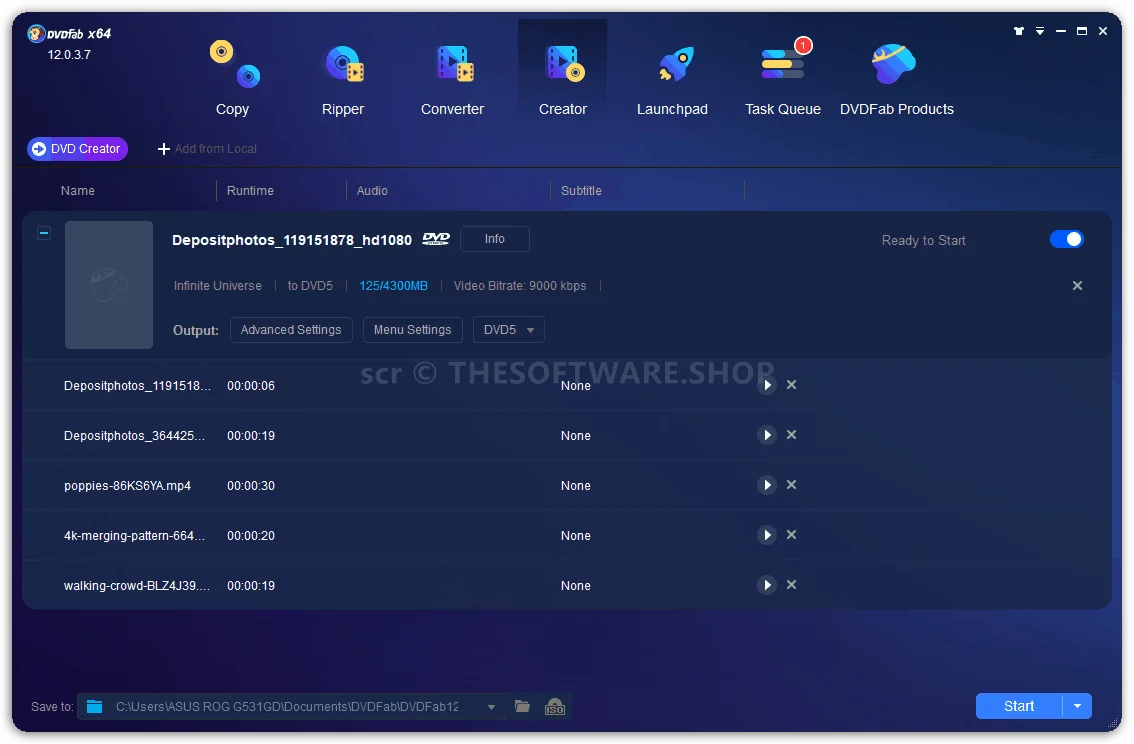1134x744 pixels.
Task: Click Add from Local
Action: [x=208, y=149]
